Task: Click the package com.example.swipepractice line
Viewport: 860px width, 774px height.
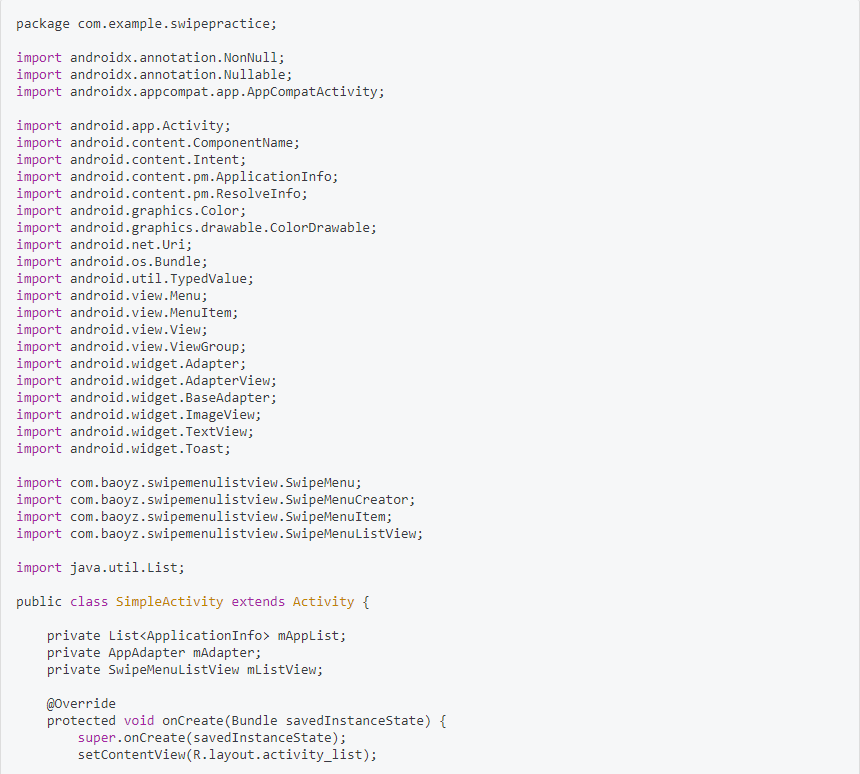Action: pyautogui.click(x=146, y=24)
